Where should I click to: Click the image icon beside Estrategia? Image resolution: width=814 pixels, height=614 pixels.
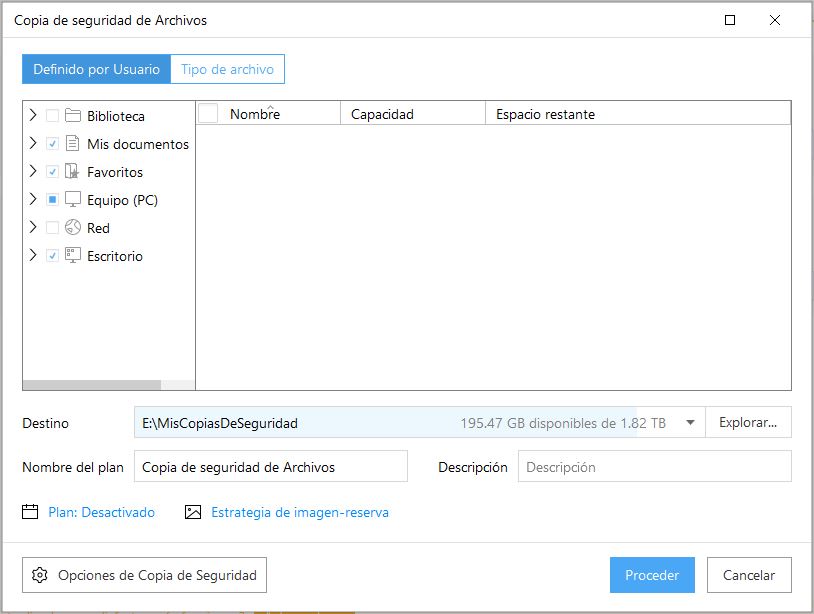coord(193,512)
